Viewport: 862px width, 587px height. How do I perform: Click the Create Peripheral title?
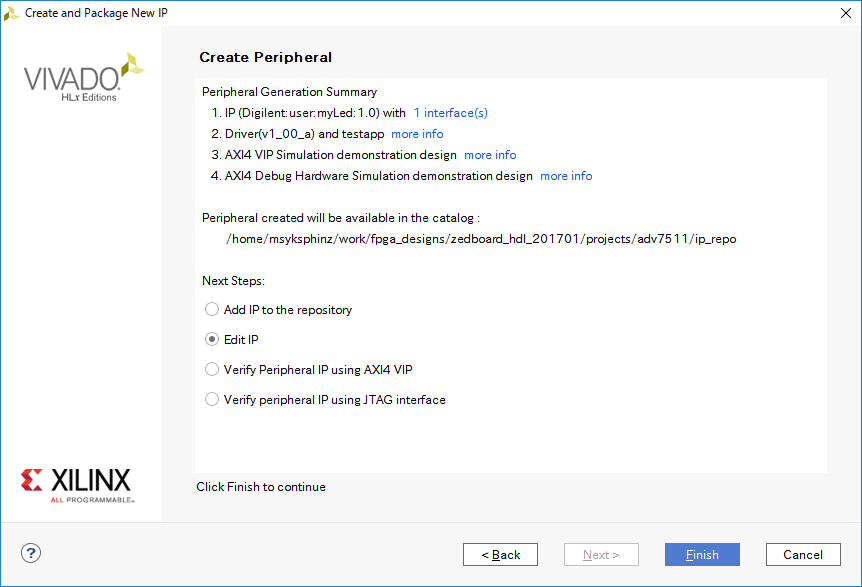coord(266,57)
